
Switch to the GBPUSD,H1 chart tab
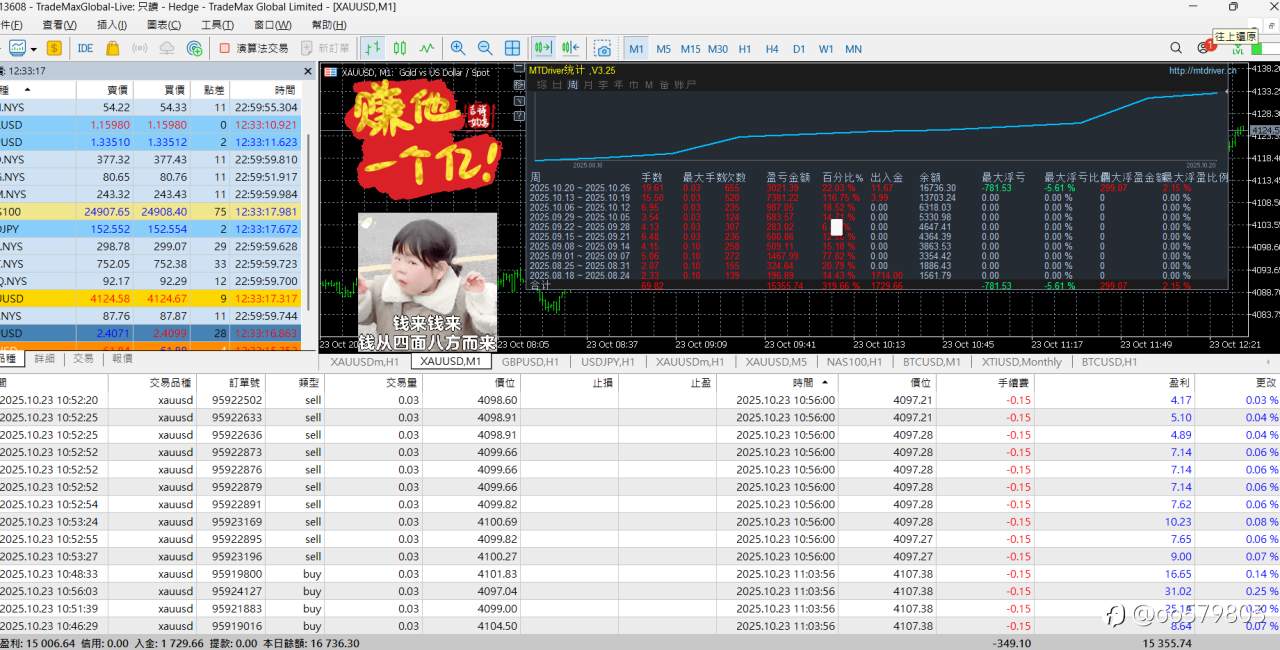pyautogui.click(x=529, y=363)
